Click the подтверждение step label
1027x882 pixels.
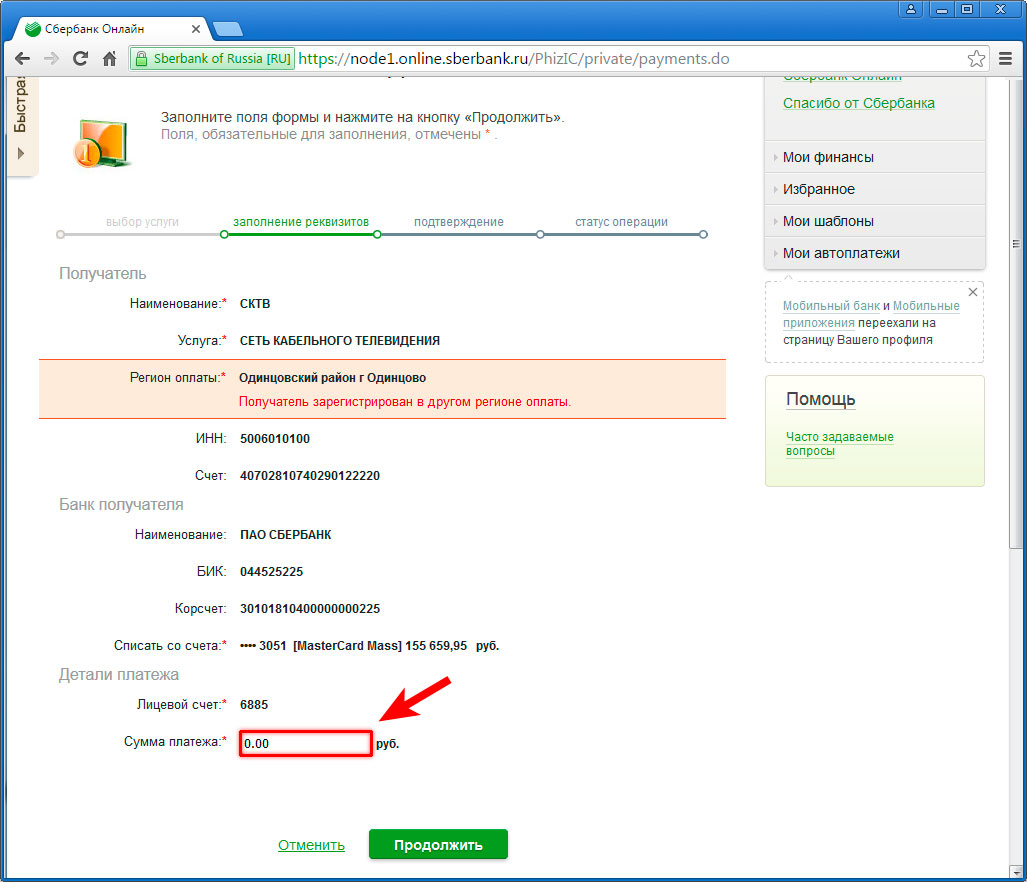click(x=458, y=222)
